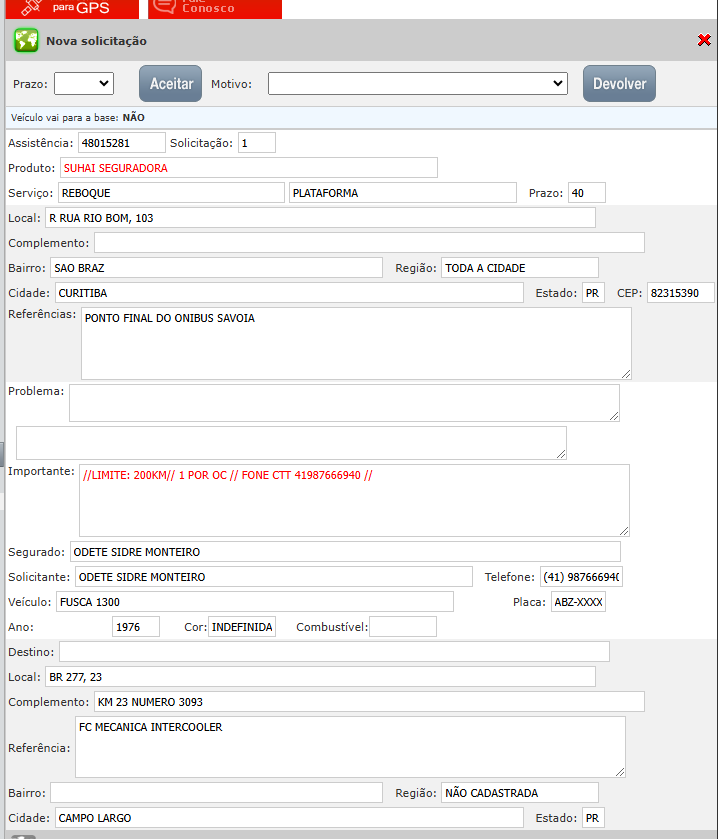This screenshot has width=725, height=839.
Task: Click the green map icon beside Nova solicitação
Action: coord(25,41)
